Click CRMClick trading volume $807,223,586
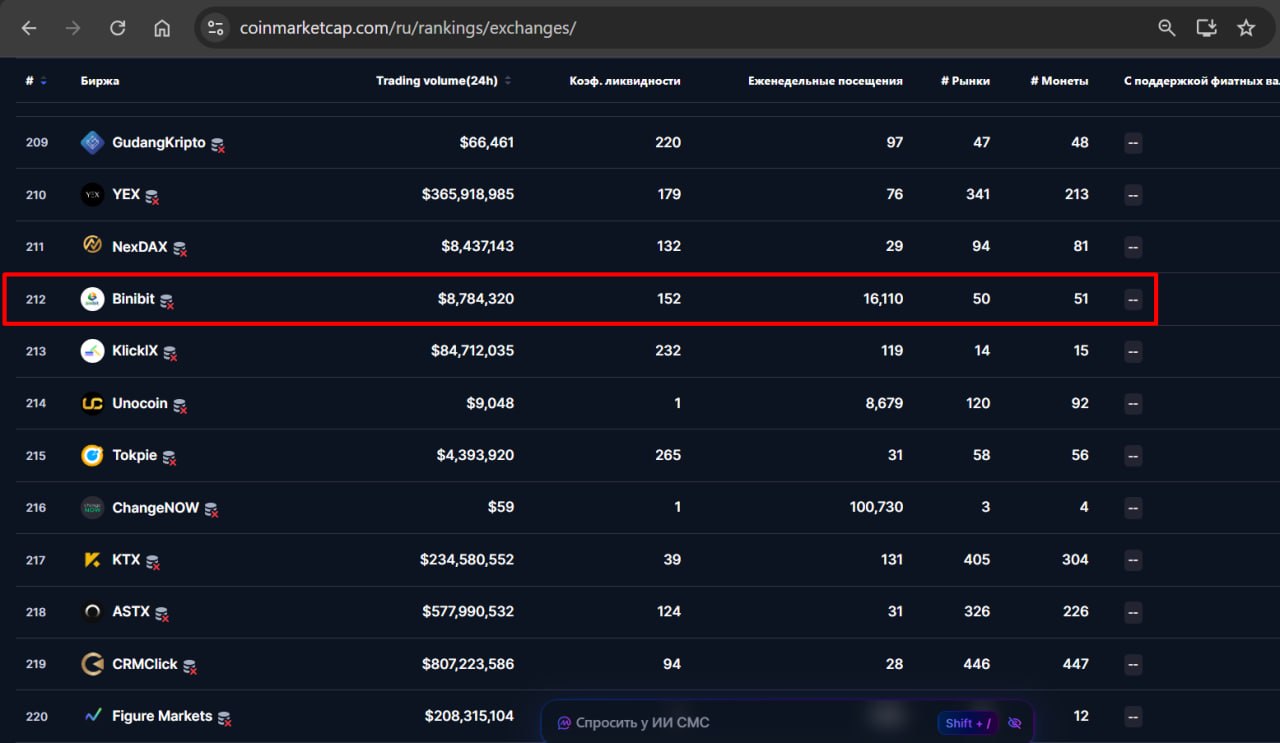 coord(468,664)
